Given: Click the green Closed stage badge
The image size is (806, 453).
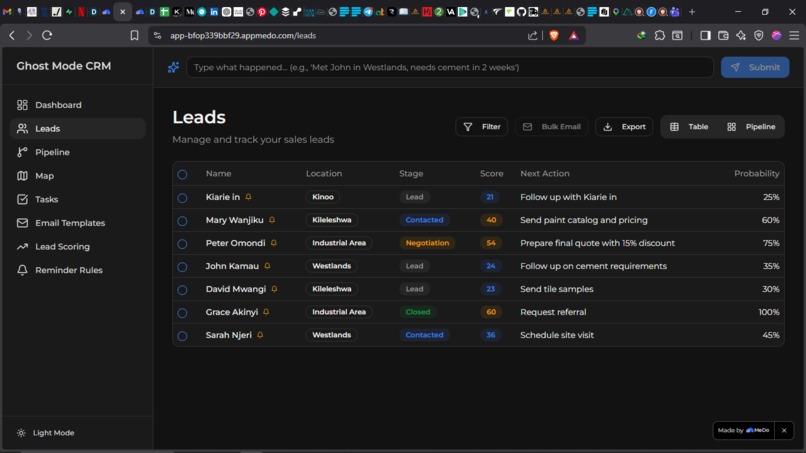Looking at the screenshot, I should (418, 312).
